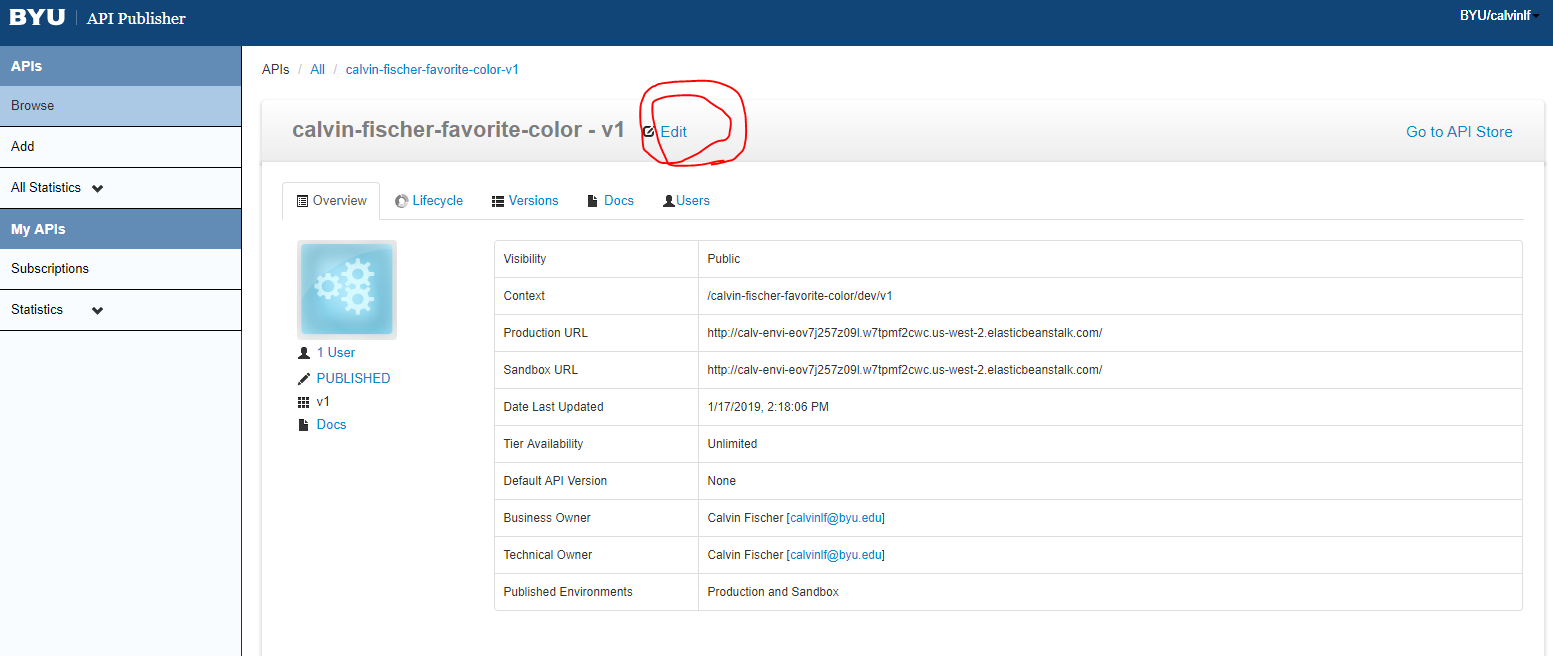Image resolution: width=1553 pixels, height=656 pixels.
Task: Click the My APIs sidebar section header
Action: (120, 229)
